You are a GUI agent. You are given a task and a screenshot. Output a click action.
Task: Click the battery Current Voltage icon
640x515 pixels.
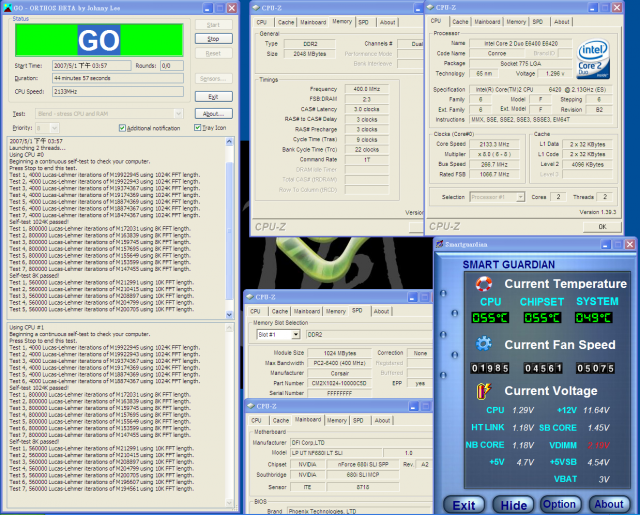(x=484, y=391)
